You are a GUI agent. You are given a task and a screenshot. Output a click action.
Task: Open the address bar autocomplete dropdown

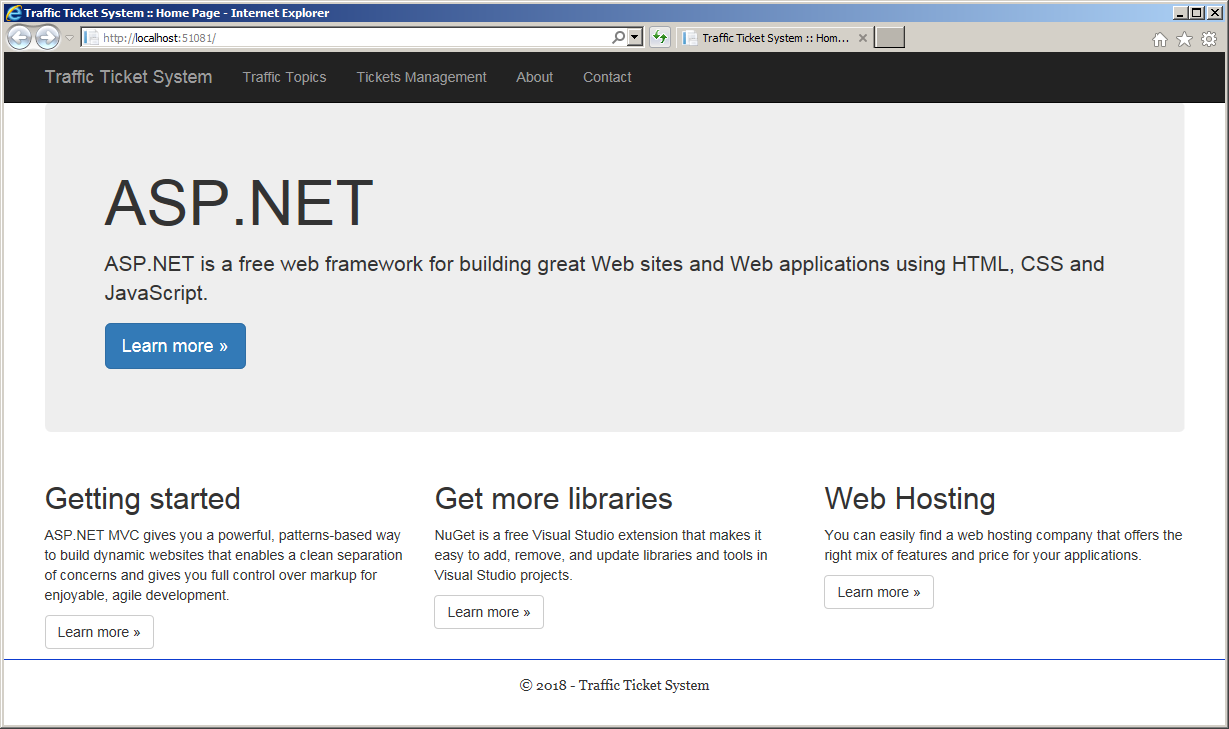click(x=635, y=38)
